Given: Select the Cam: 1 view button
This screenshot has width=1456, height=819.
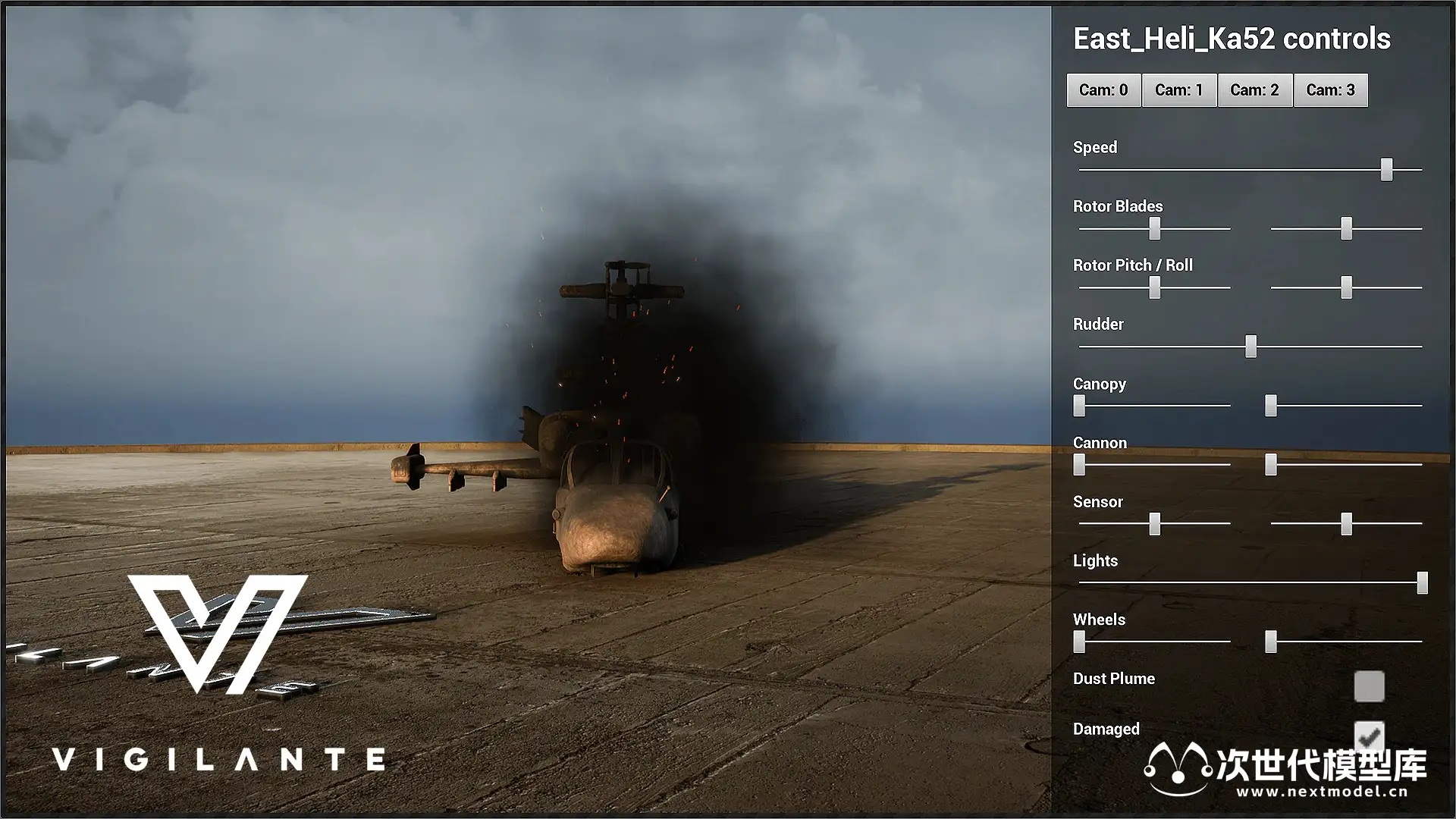Looking at the screenshot, I should (1179, 90).
